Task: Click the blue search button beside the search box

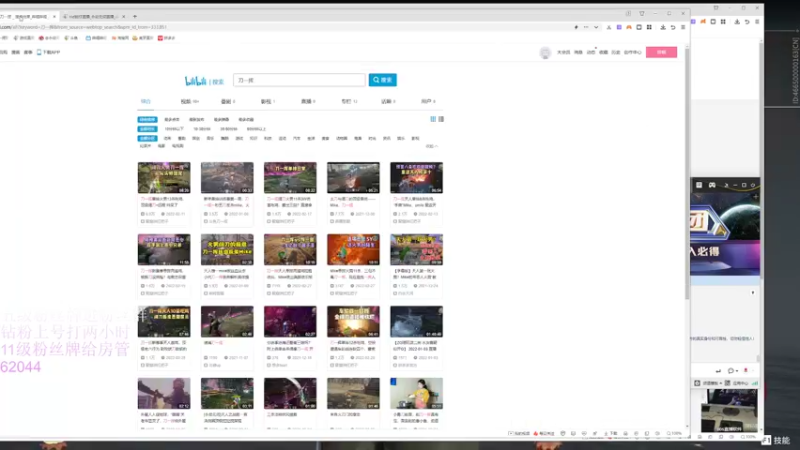Action: (x=382, y=80)
